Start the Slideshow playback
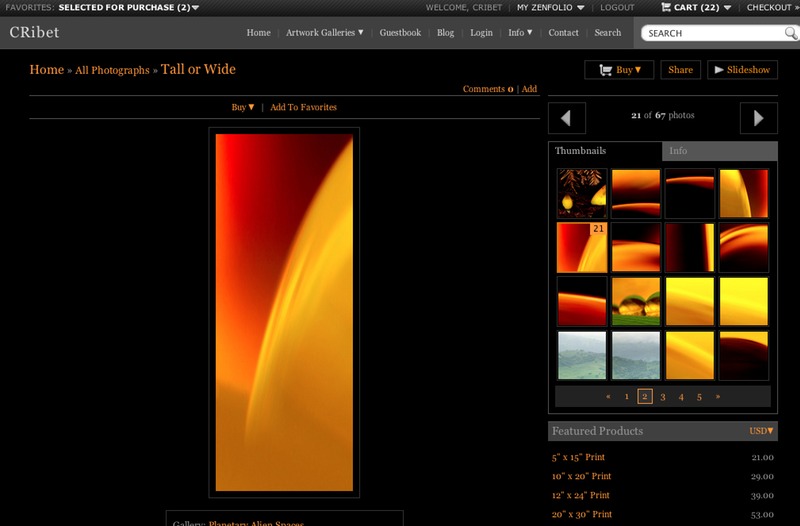 [742, 70]
